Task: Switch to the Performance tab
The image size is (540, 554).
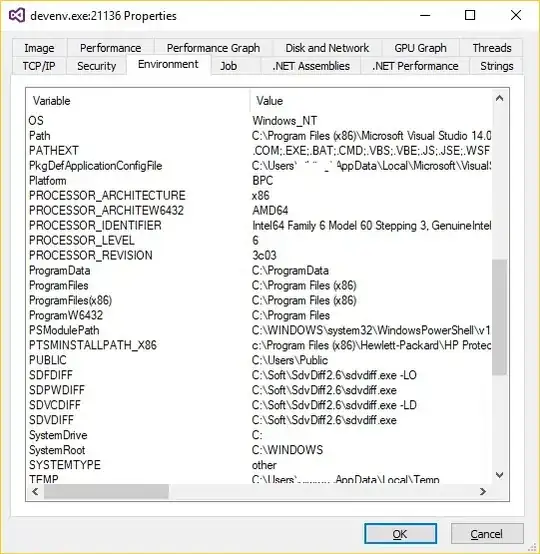Action: [110, 48]
